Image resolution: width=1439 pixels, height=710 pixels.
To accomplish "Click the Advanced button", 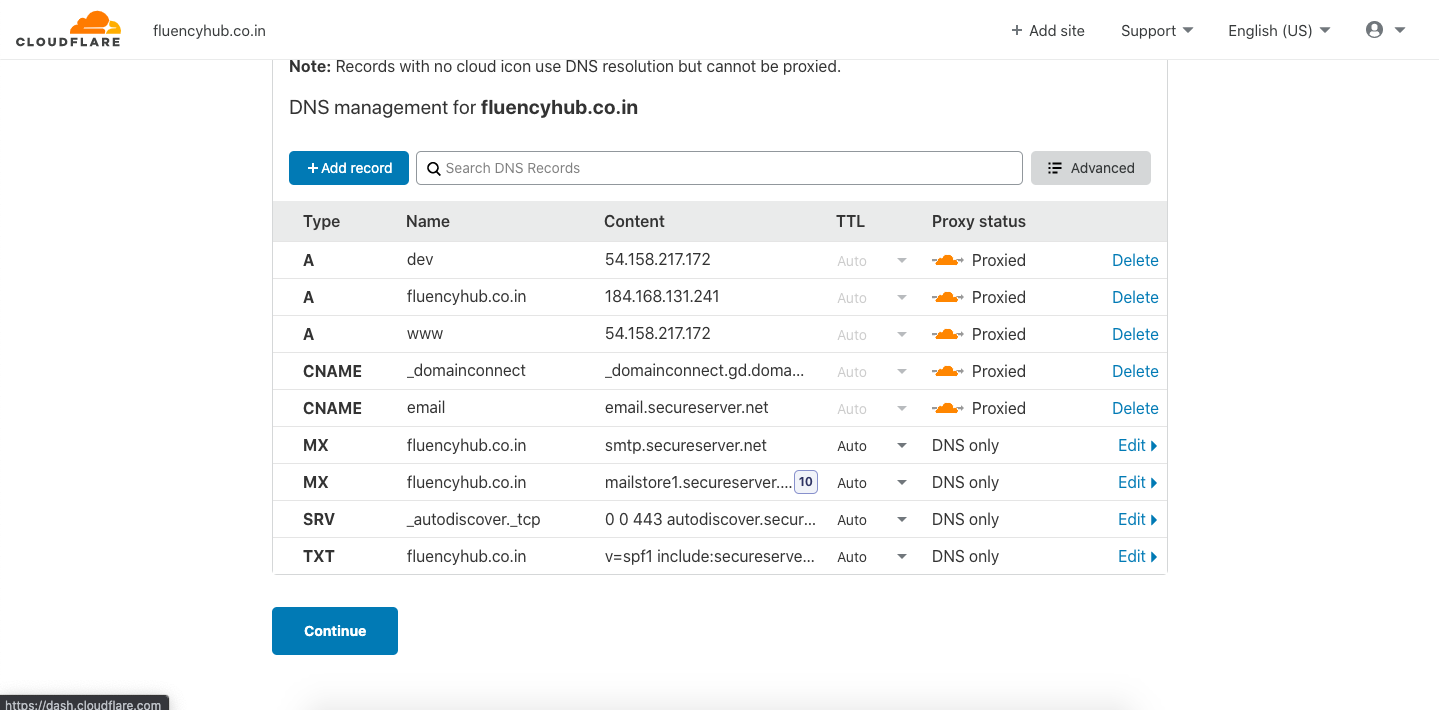I will (1091, 168).
